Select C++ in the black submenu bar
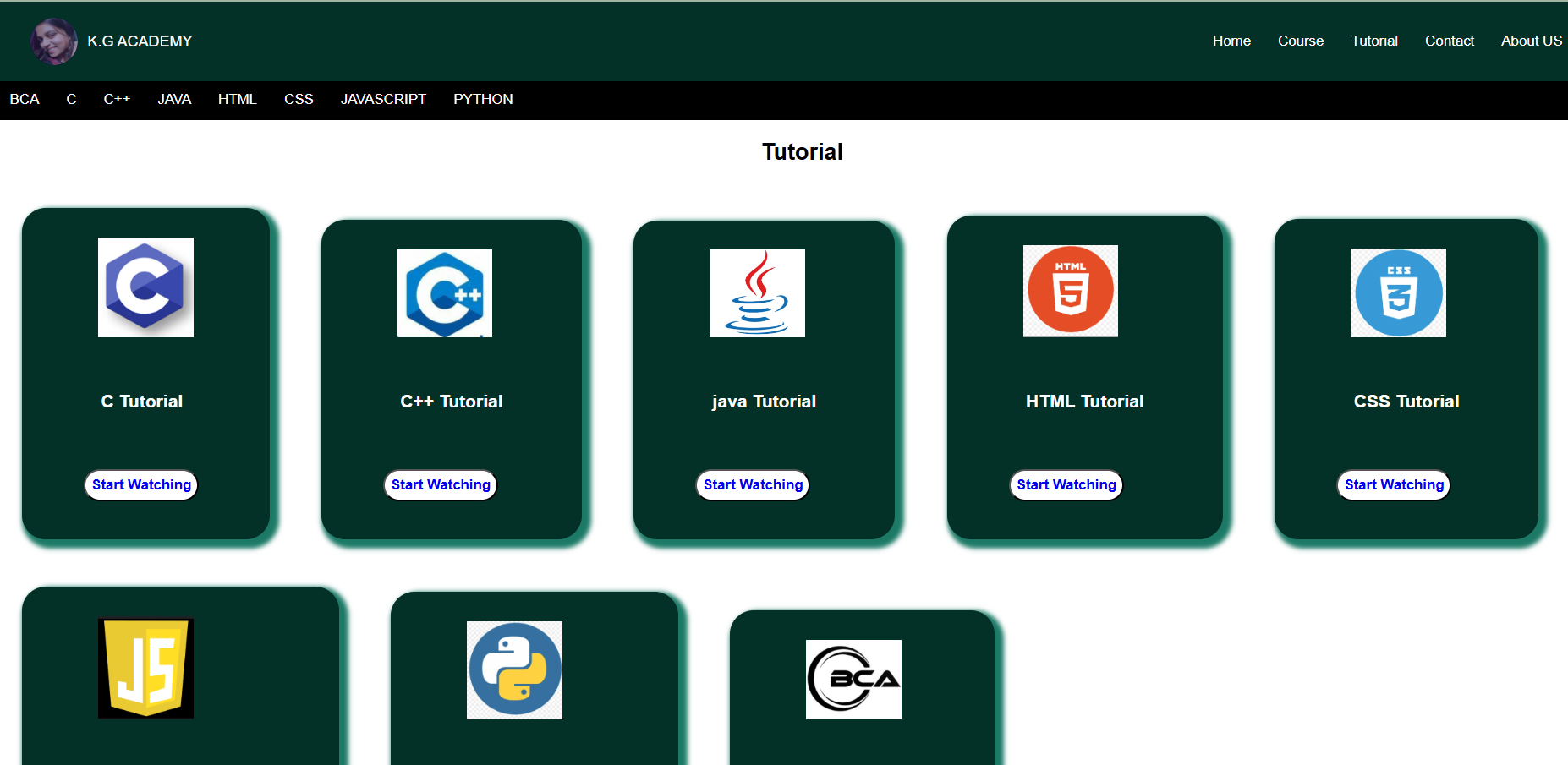1568x765 pixels. click(117, 99)
